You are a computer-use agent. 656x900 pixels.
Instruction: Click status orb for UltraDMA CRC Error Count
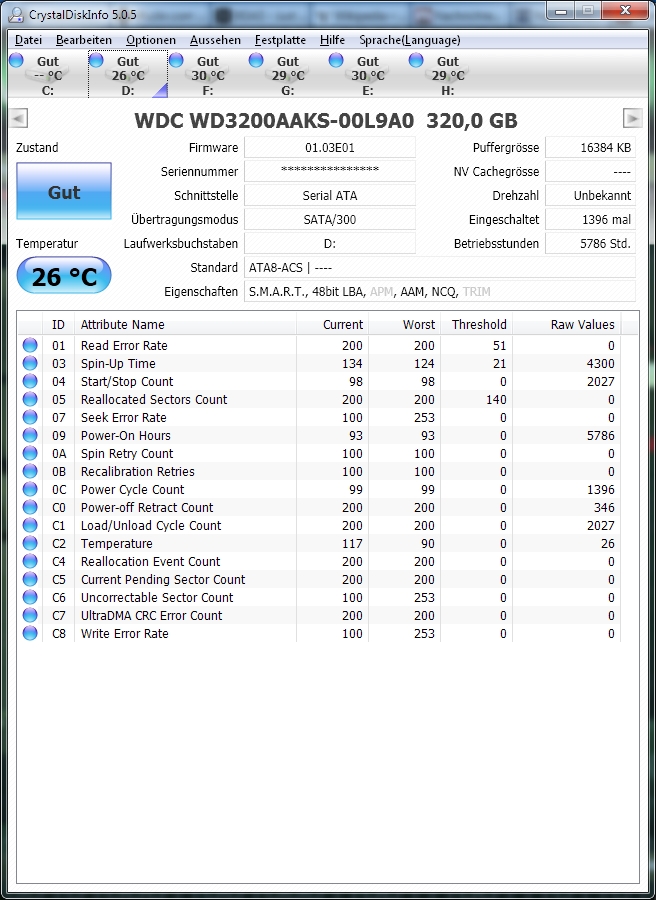point(30,615)
